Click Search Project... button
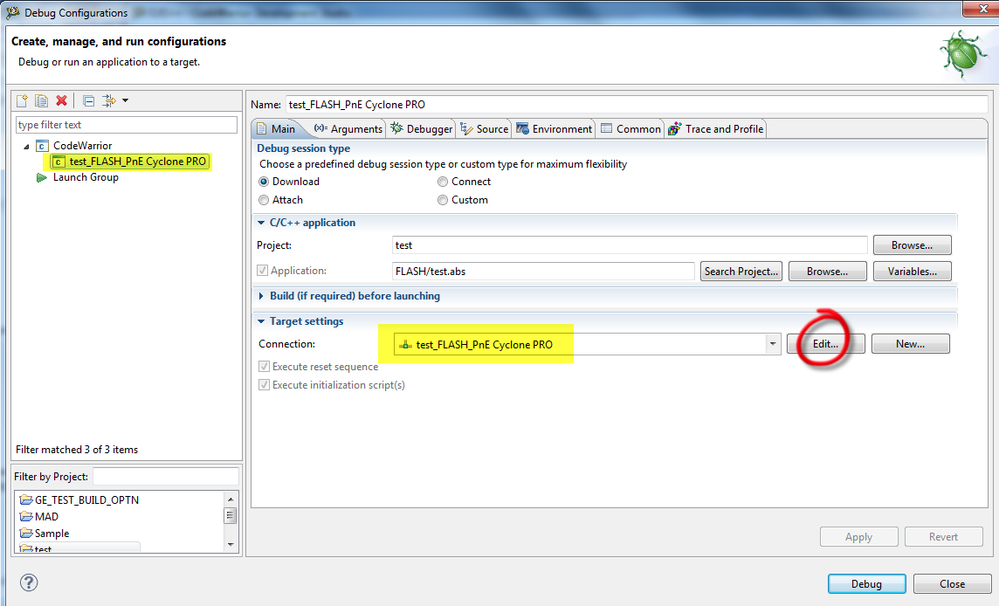 741,271
